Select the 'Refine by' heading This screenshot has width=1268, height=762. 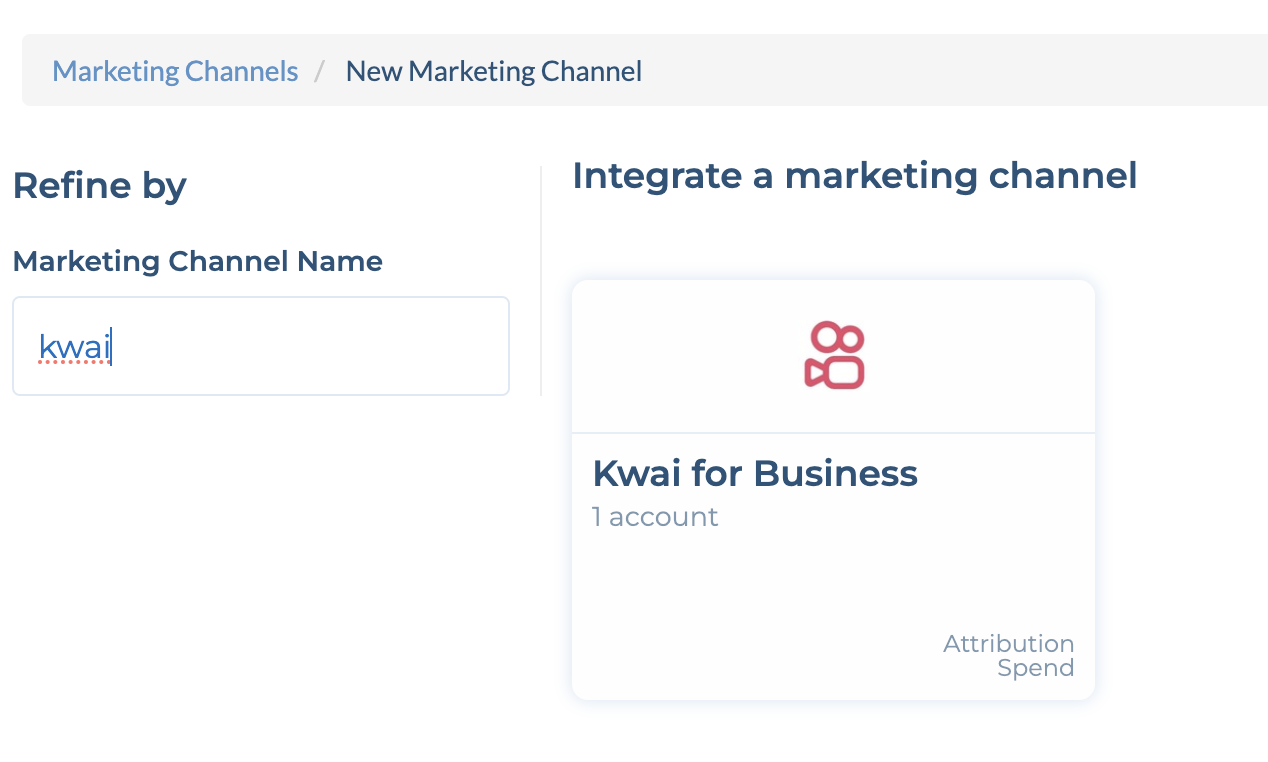pos(100,186)
